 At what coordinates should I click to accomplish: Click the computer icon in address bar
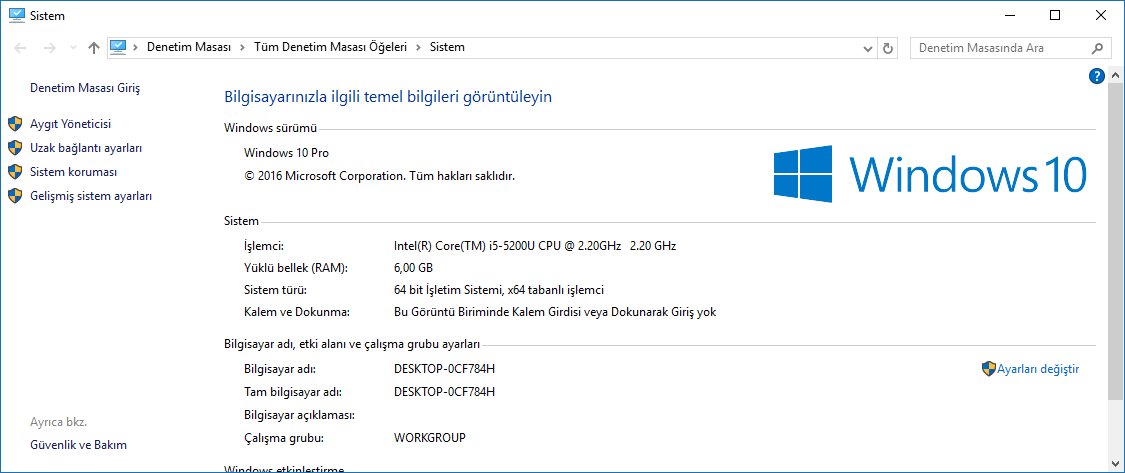(118, 47)
